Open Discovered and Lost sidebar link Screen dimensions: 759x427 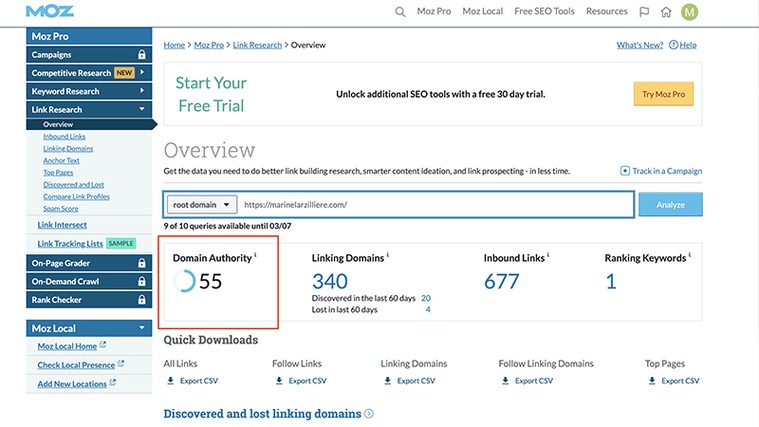(x=73, y=184)
